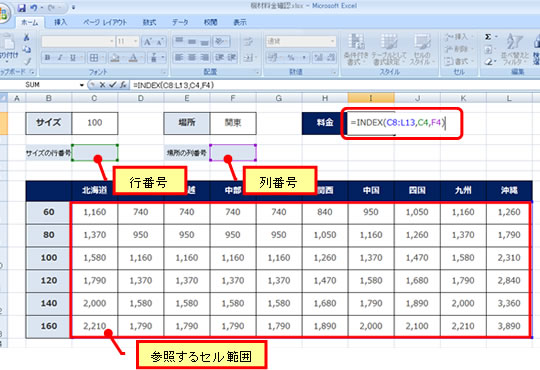Undo the last action
The height and width of the screenshot is (370, 540).
click(x=34, y=8)
